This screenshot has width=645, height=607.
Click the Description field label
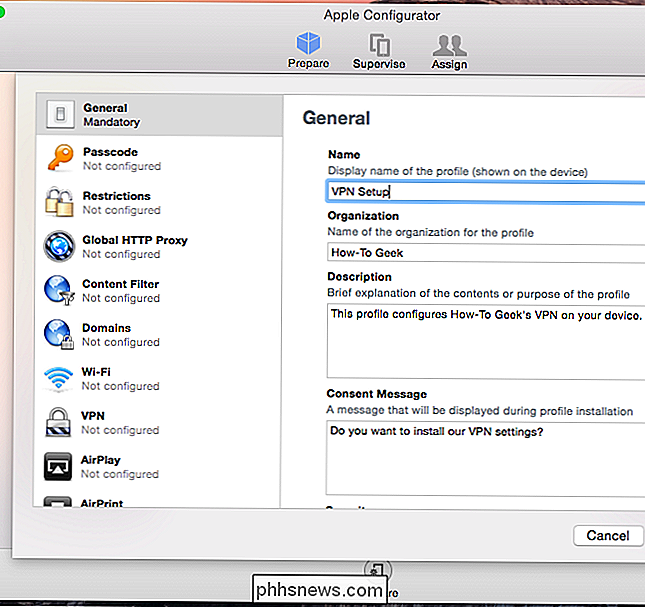pyautogui.click(x=360, y=277)
